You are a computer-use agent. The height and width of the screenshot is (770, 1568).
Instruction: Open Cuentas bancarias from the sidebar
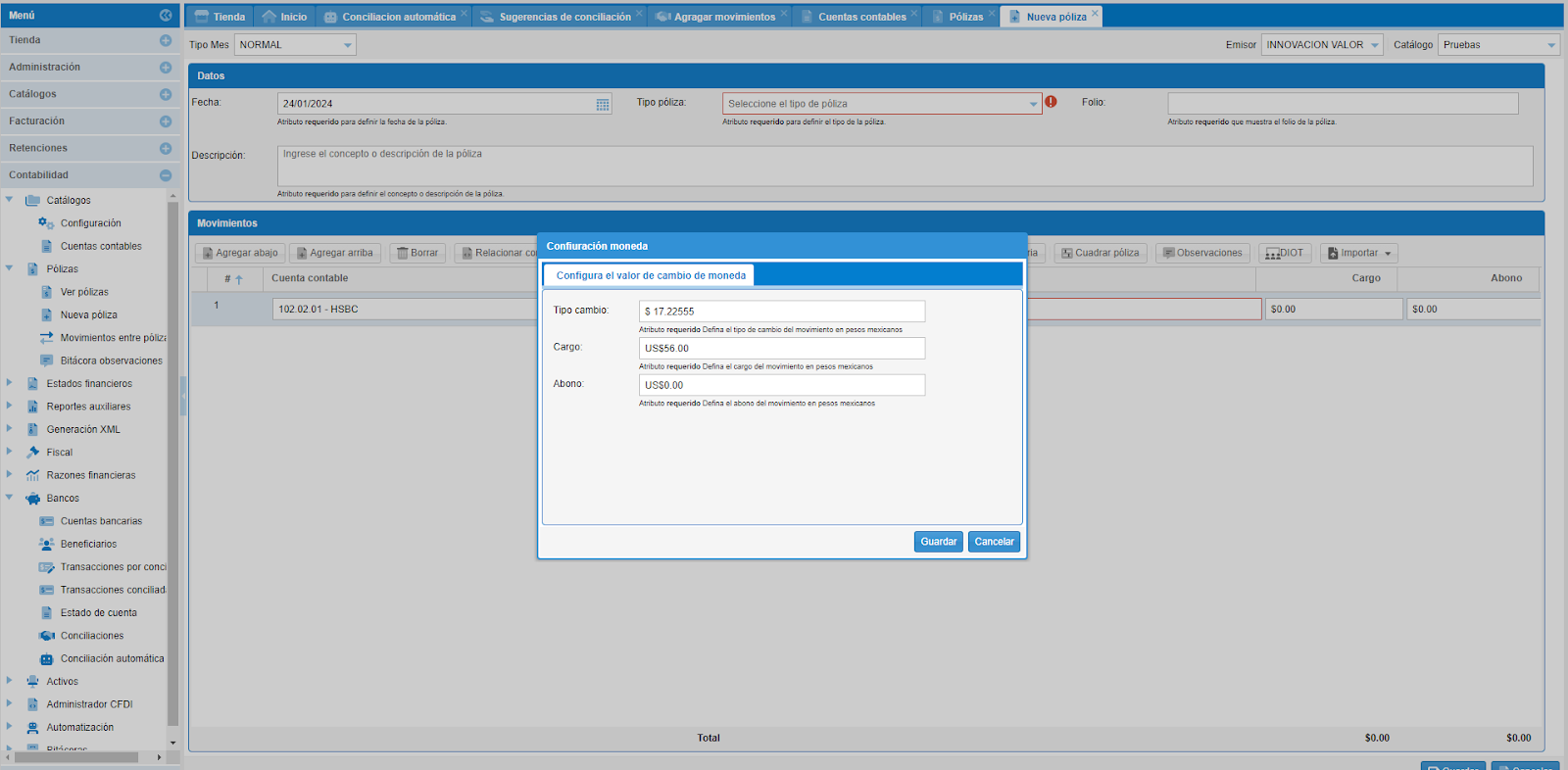point(101,521)
